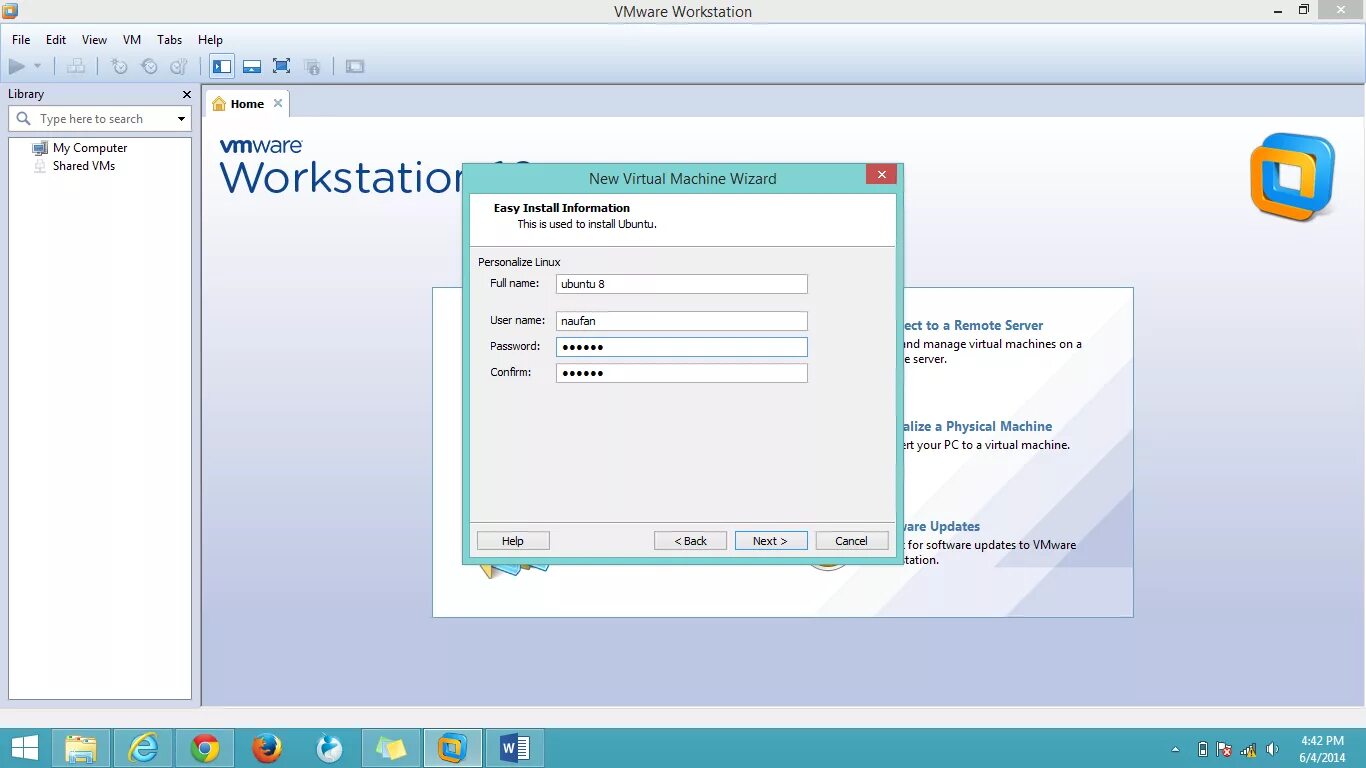This screenshot has height=768, width=1366.
Task: Open the Snapshot Manager wrench-clock icon
Action: [179, 67]
